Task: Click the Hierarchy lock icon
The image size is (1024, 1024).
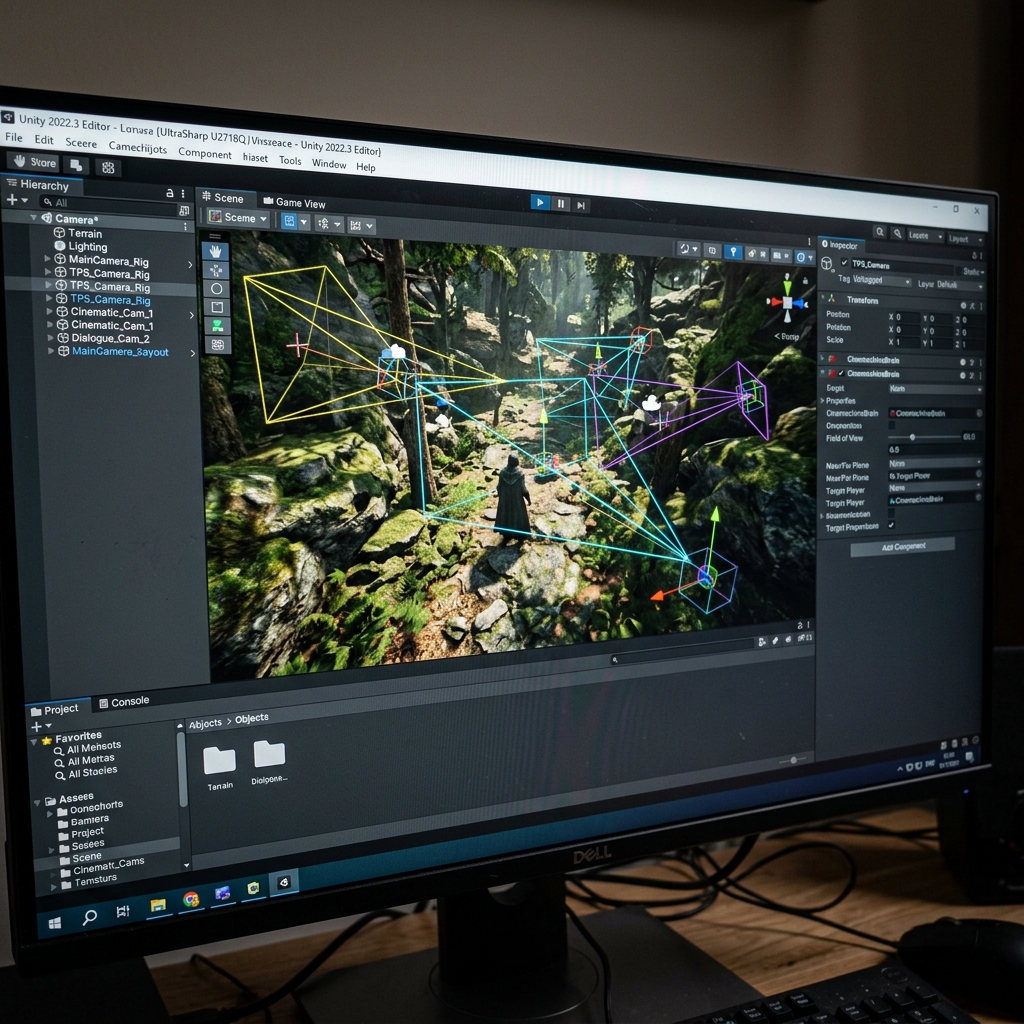Action: pos(170,193)
